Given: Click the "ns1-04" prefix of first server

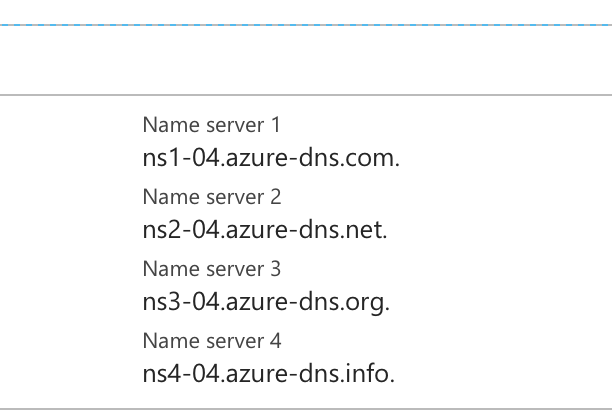Looking at the screenshot, I should pyautogui.click(x=181, y=158).
